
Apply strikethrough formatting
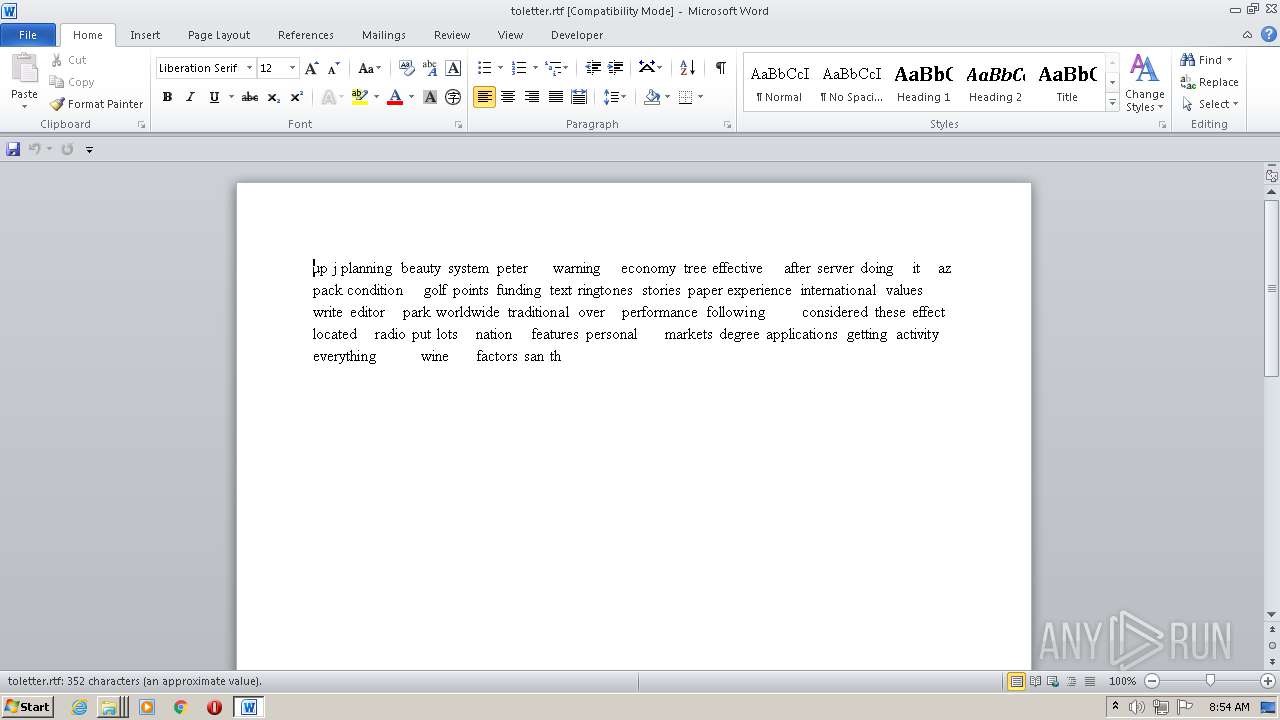click(250, 97)
